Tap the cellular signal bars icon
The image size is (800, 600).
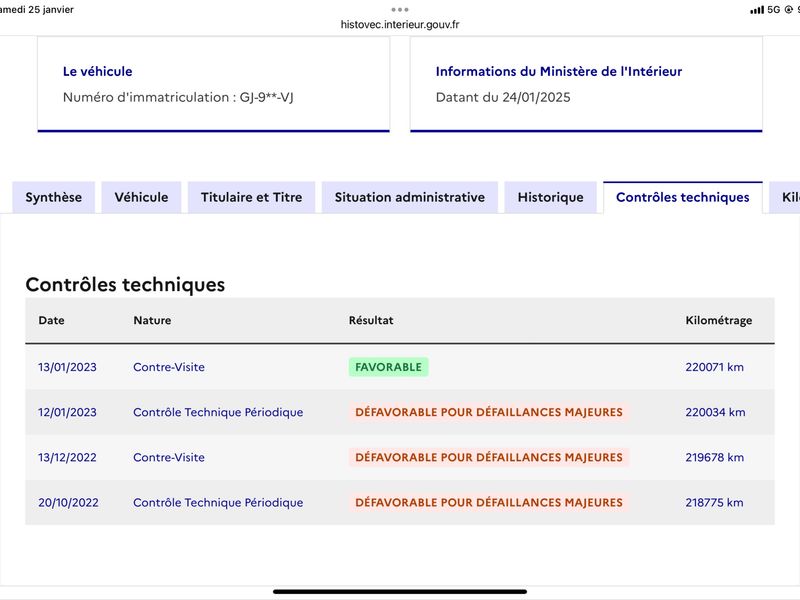point(757,10)
